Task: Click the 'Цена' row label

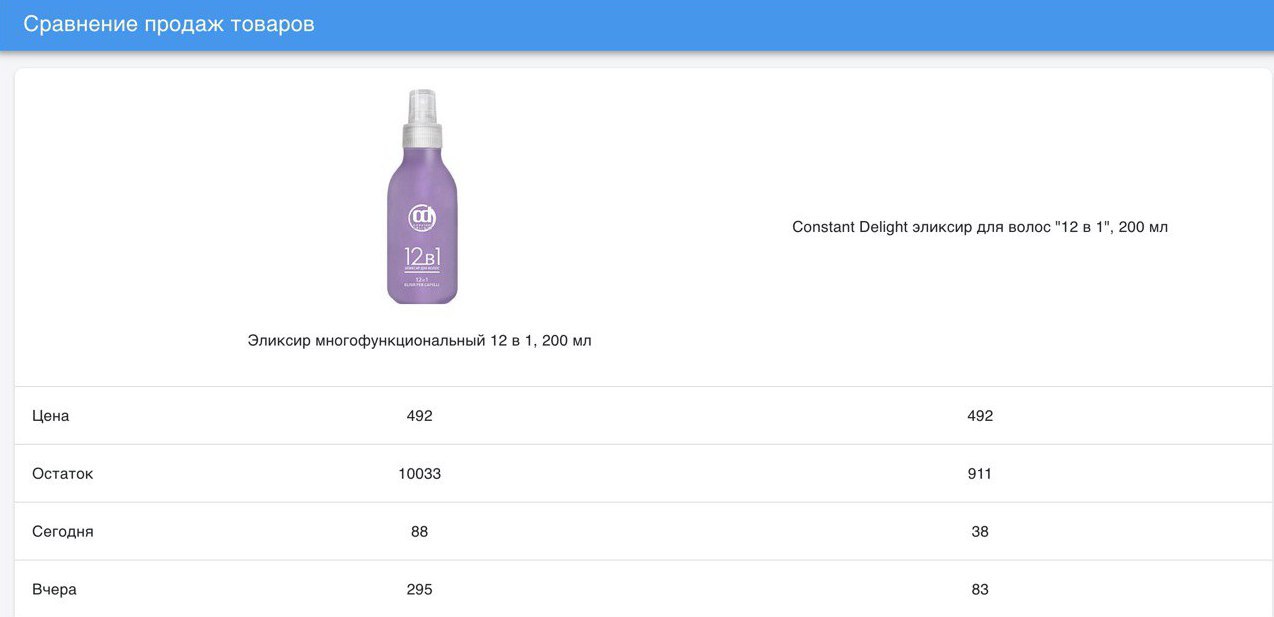Action: pos(51,416)
